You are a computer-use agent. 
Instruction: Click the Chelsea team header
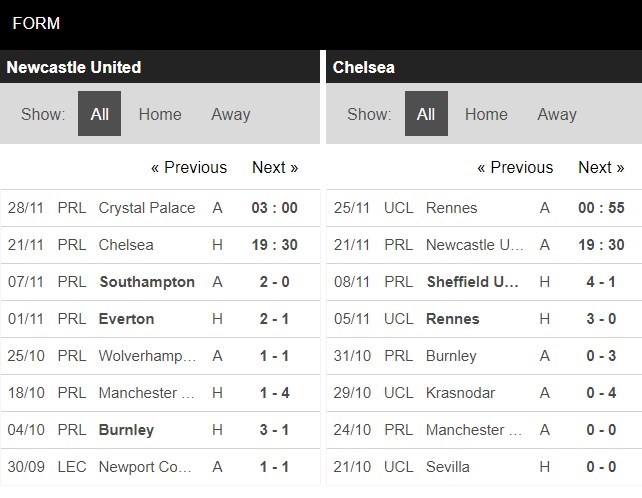point(364,68)
